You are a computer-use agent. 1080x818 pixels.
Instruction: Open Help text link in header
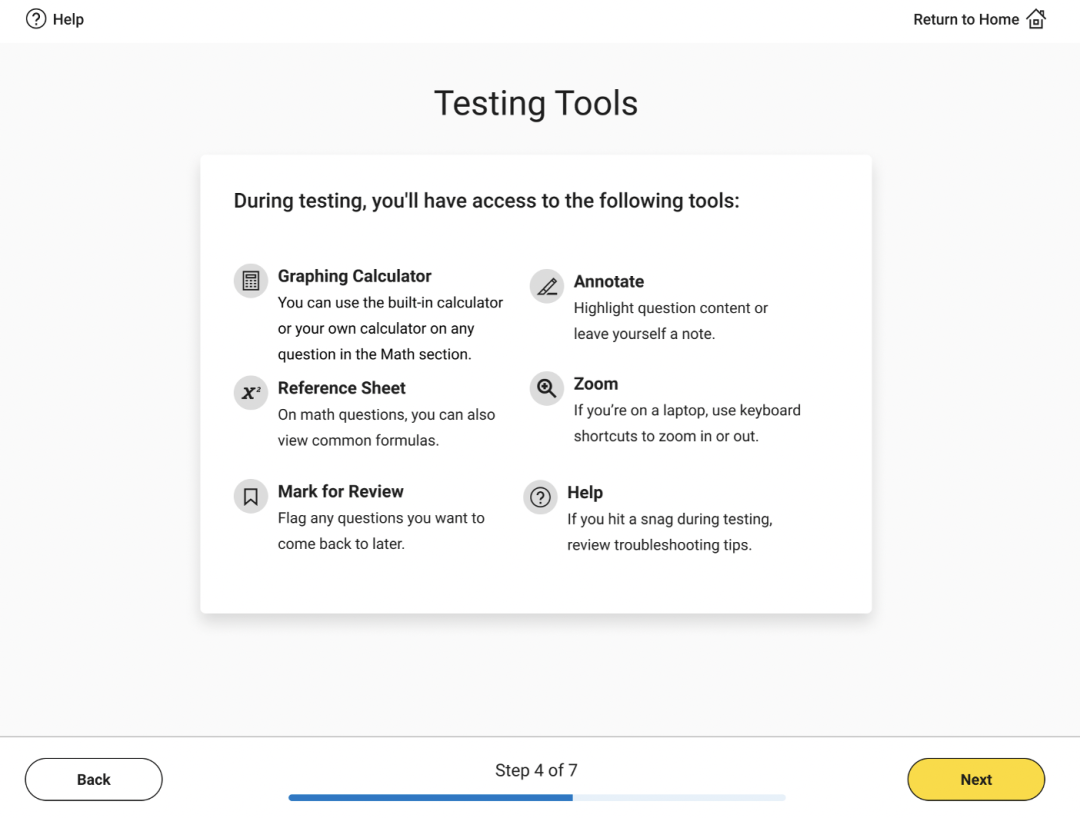click(x=68, y=19)
